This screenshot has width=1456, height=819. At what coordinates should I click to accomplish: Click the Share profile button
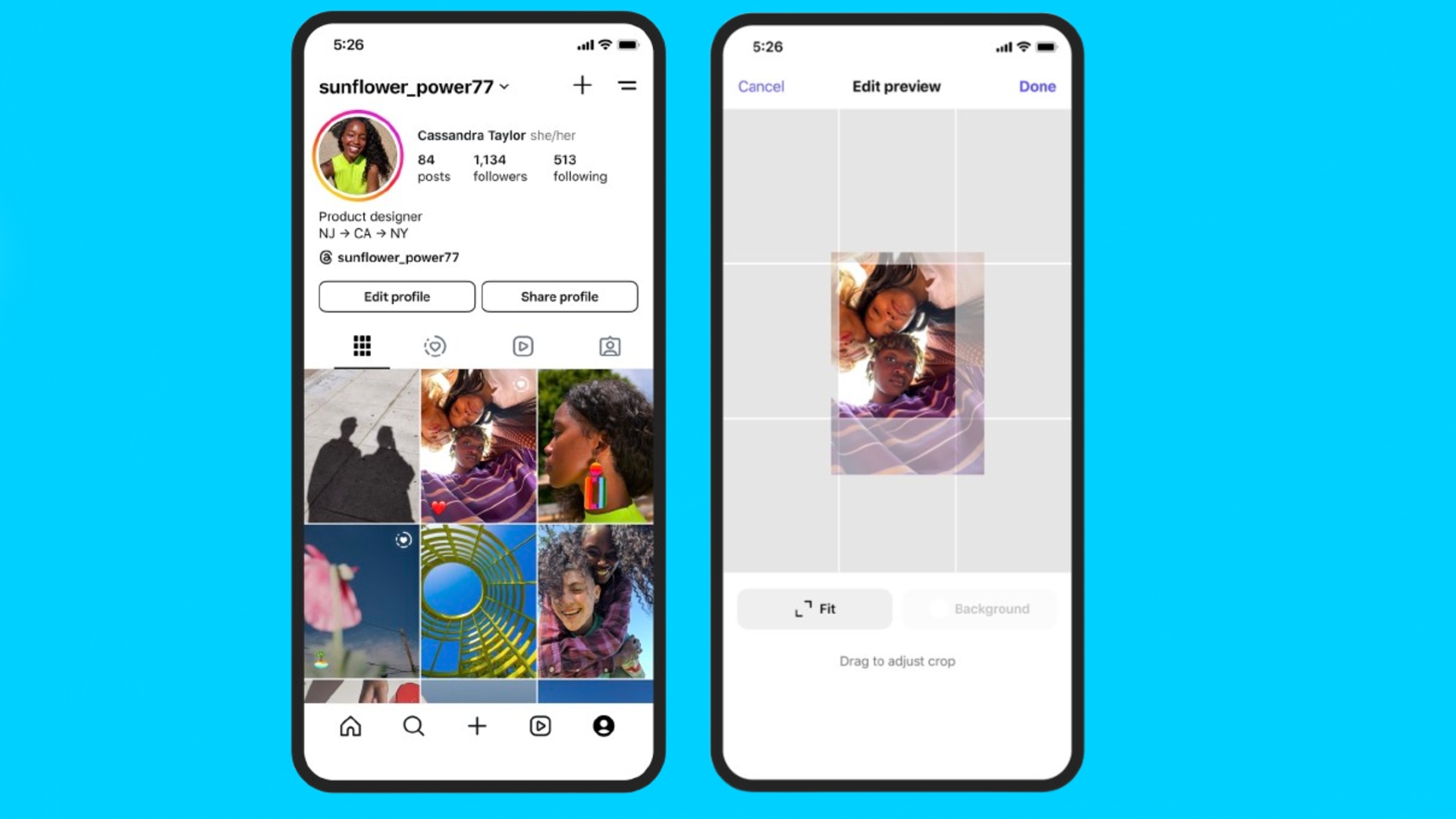pos(559,296)
